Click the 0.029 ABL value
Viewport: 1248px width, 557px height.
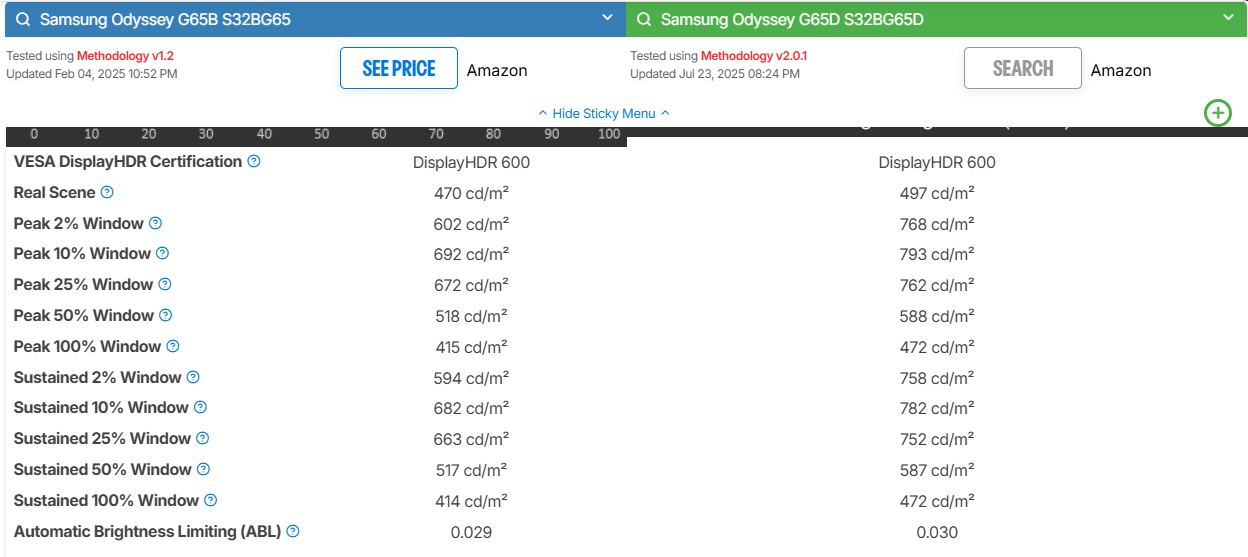coord(471,532)
